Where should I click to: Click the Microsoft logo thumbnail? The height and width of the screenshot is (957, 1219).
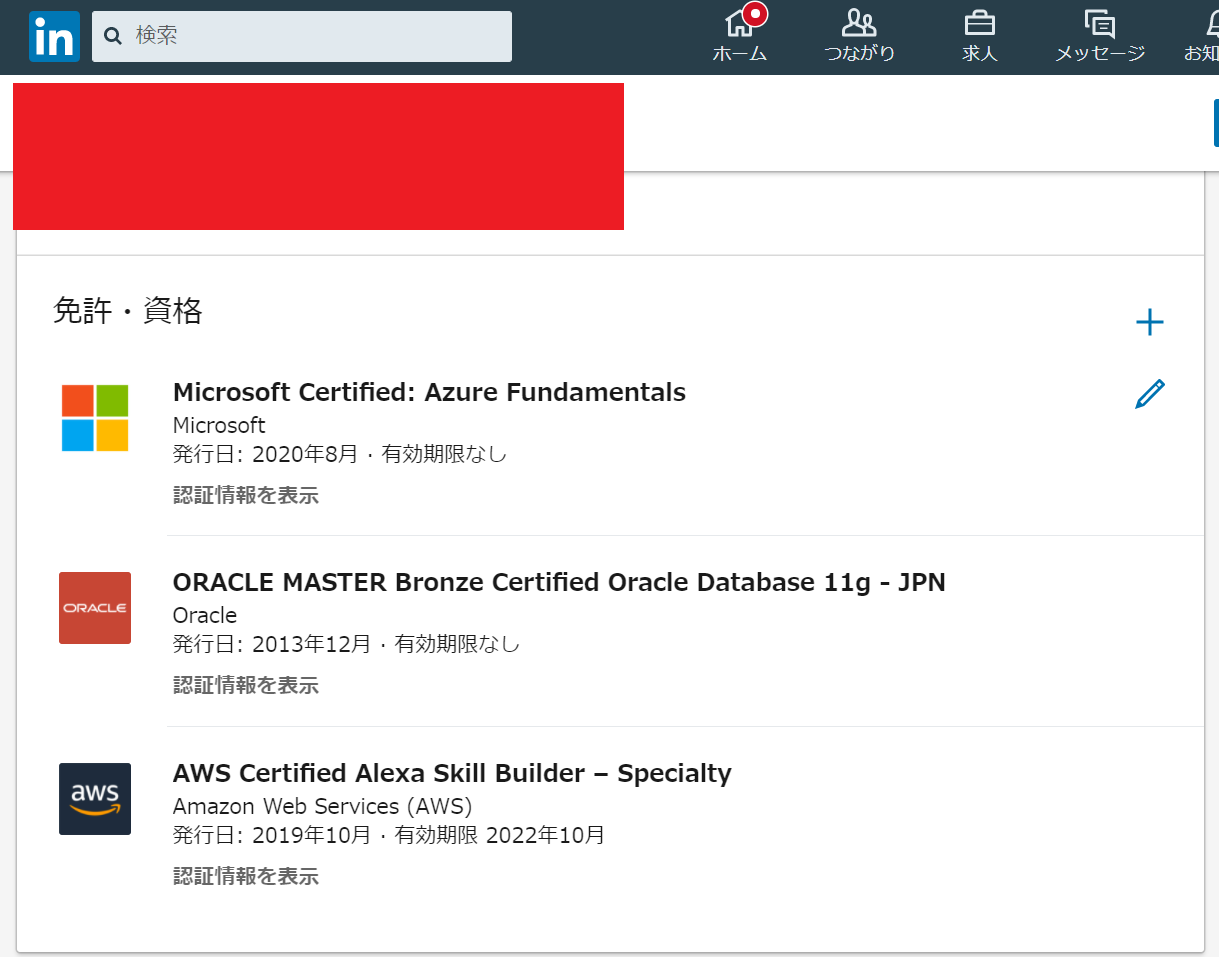[x=95, y=418]
